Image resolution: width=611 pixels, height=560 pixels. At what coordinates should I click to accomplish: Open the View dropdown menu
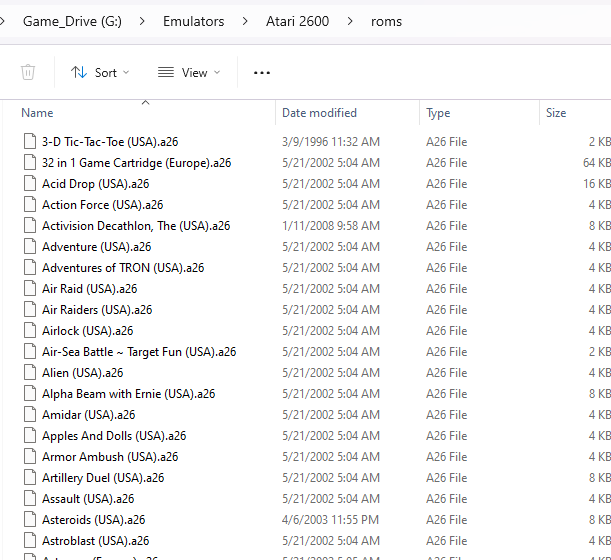pyautogui.click(x=189, y=72)
